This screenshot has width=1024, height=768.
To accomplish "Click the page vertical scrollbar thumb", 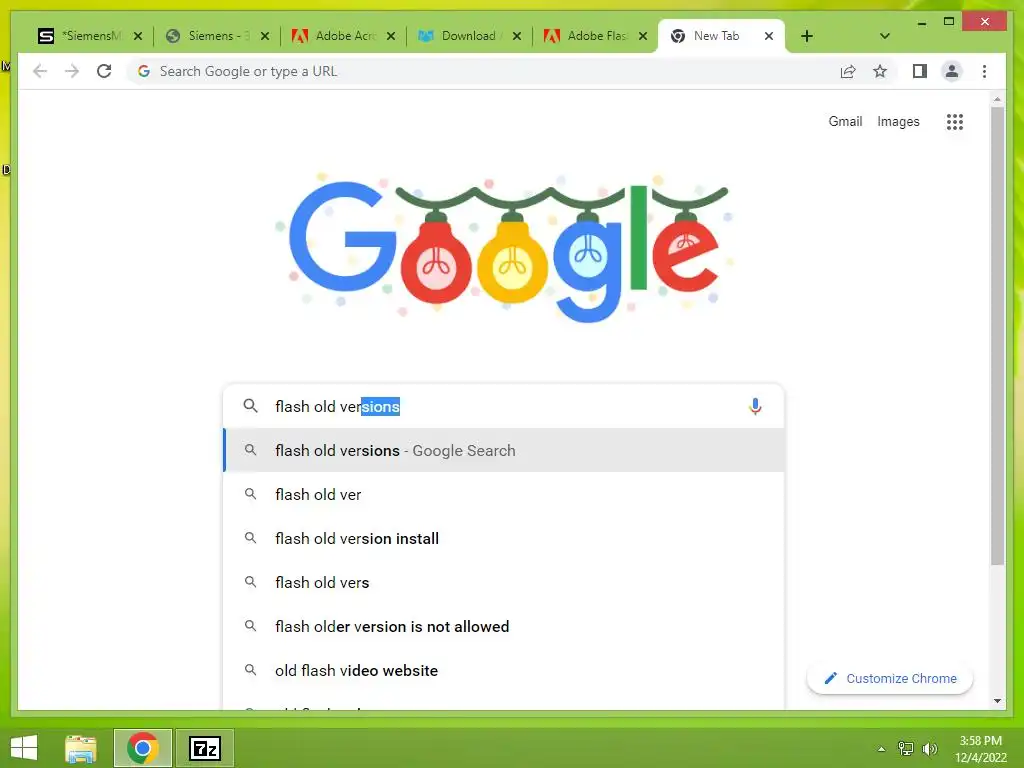I will (997, 336).
